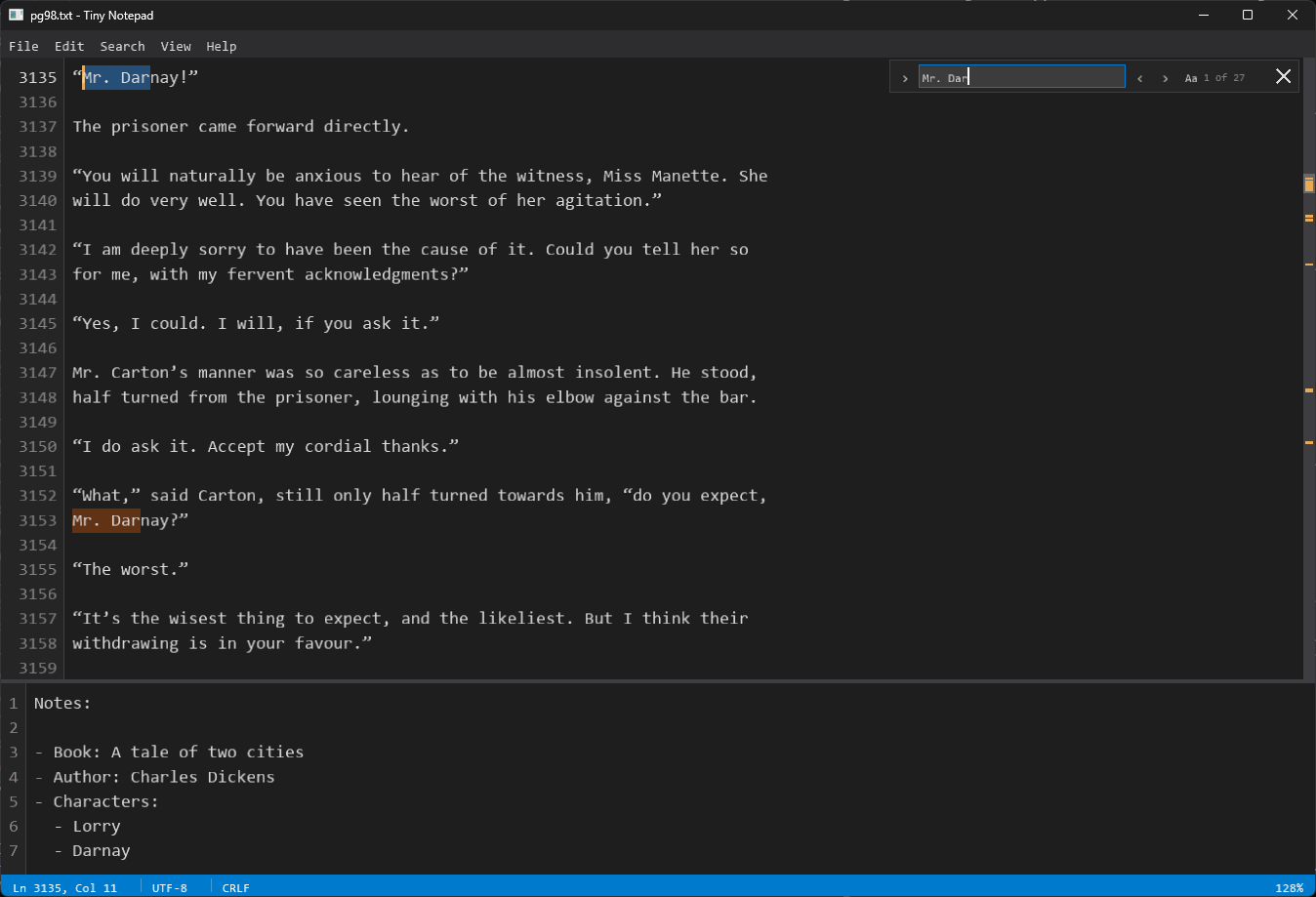Click the 'Author: Charles Dickens' note
Screen dimensions: 1316x897
click(154, 777)
